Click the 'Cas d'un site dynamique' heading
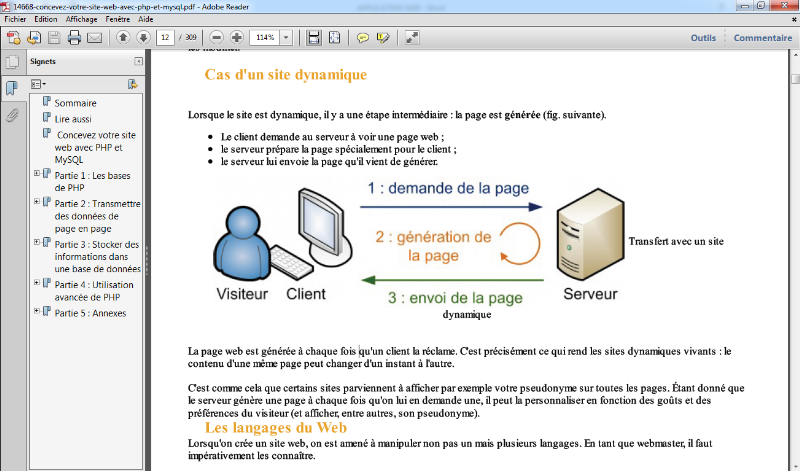The image size is (800, 471). tap(286, 75)
